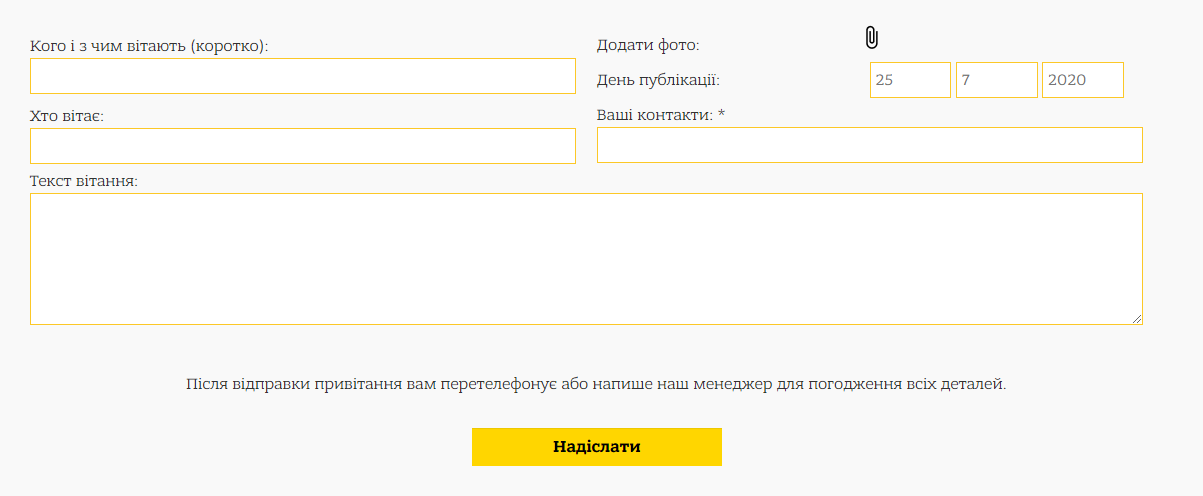The width and height of the screenshot is (1203, 496).
Task: Click the 'Додати фото:' label
Action: 648,45
